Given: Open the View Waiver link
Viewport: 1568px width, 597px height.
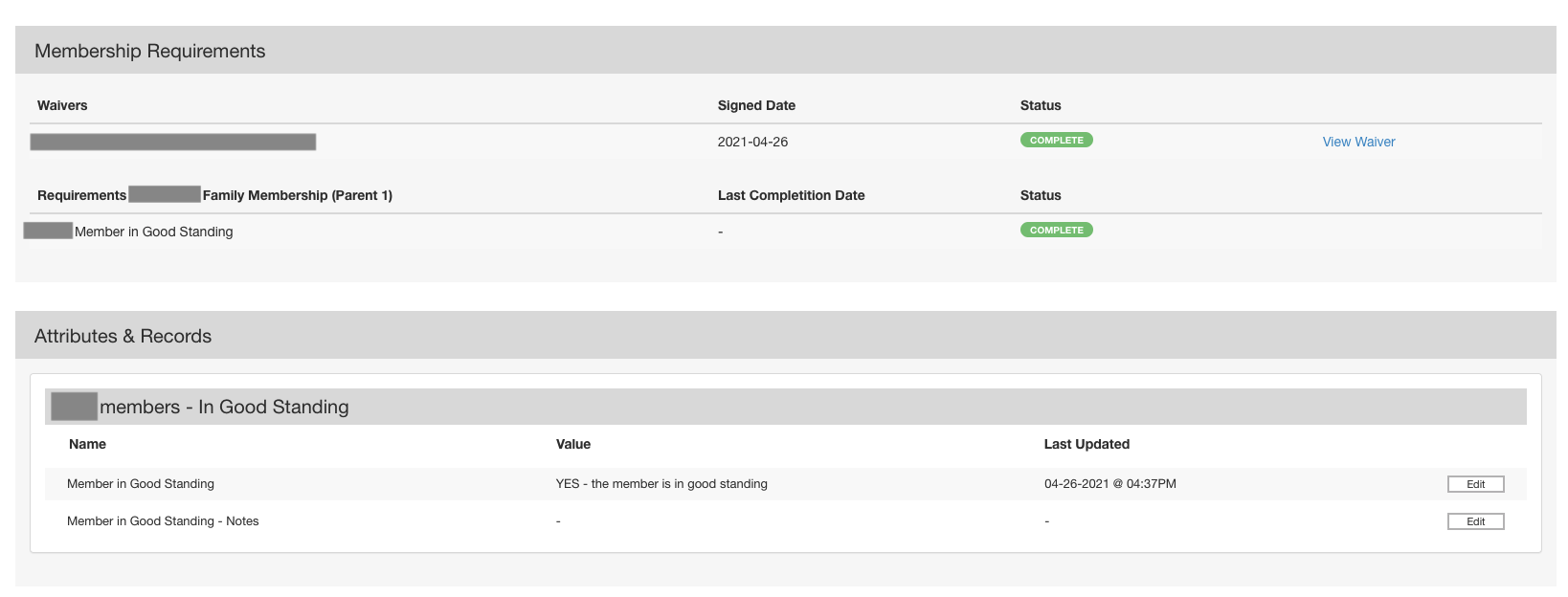Looking at the screenshot, I should click(1358, 142).
